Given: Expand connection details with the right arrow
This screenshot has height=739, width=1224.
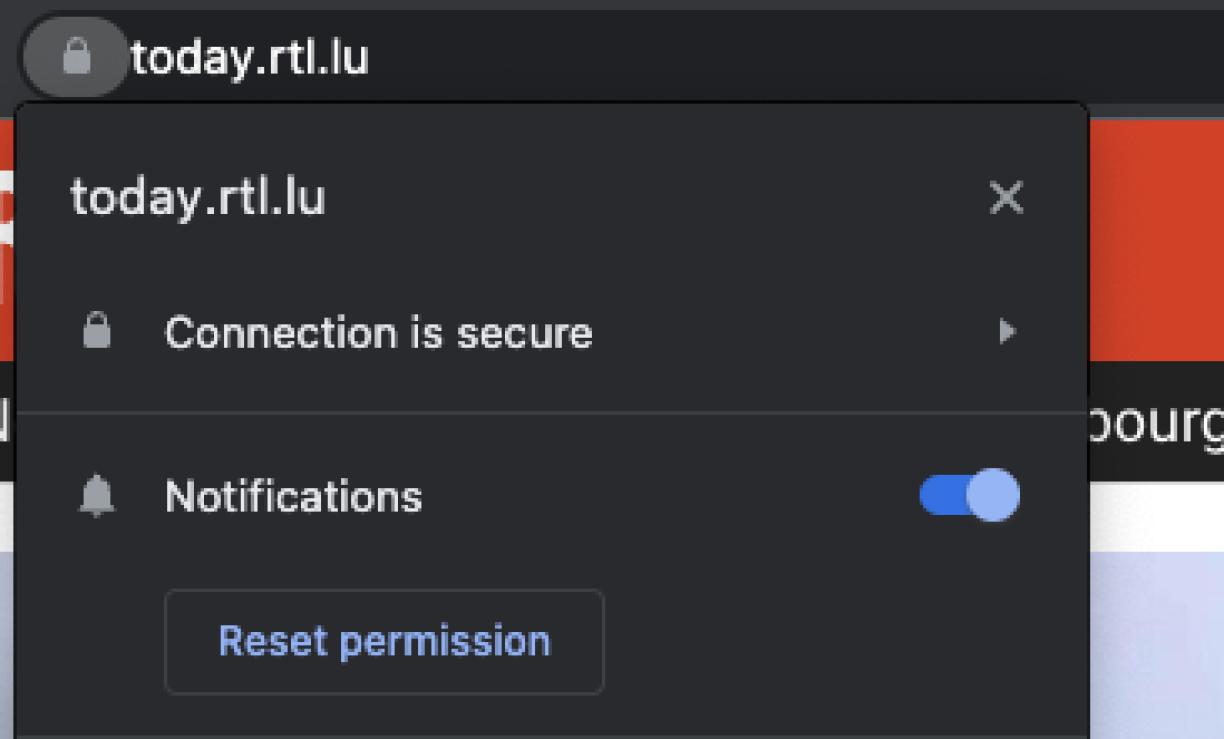Looking at the screenshot, I should tap(1007, 331).
